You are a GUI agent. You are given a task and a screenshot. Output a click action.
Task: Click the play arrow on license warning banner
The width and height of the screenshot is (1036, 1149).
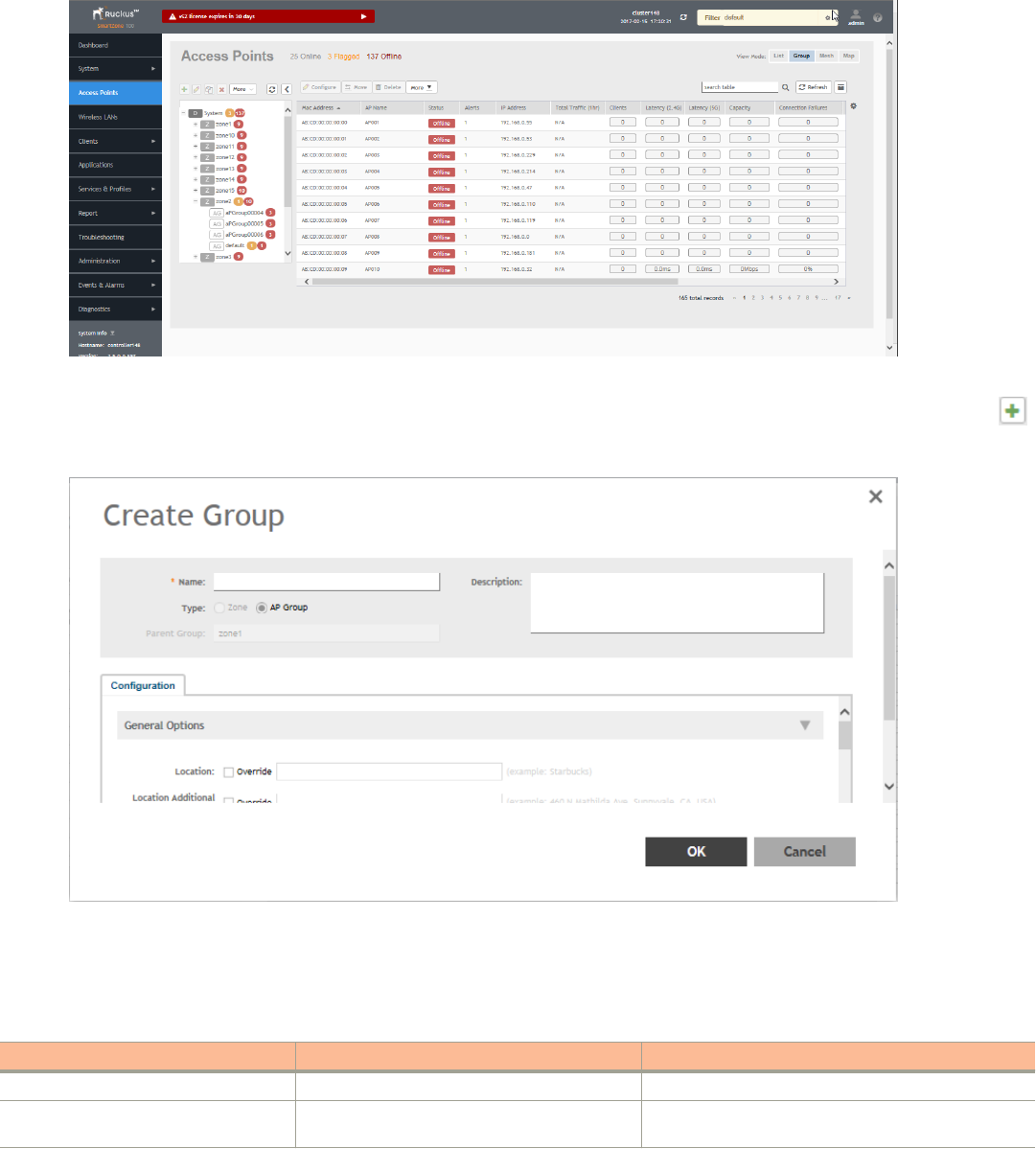(363, 16)
